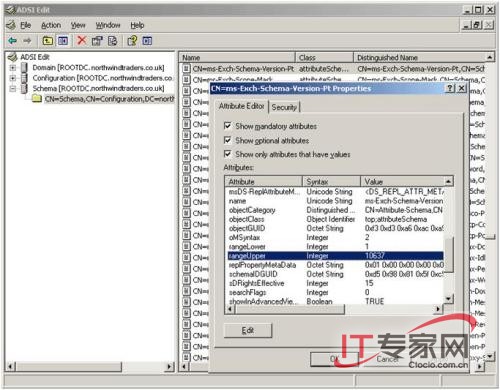Select the ADSI Edit root tree item
This screenshot has height=390, width=500.
click(x=35, y=57)
